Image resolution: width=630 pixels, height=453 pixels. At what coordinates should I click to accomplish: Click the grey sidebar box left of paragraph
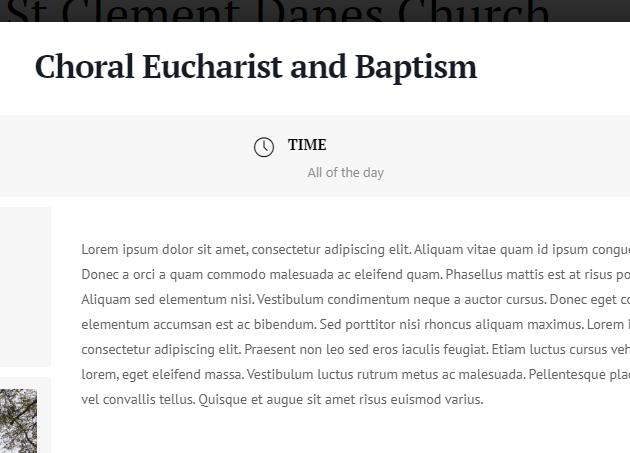[x=25, y=287]
